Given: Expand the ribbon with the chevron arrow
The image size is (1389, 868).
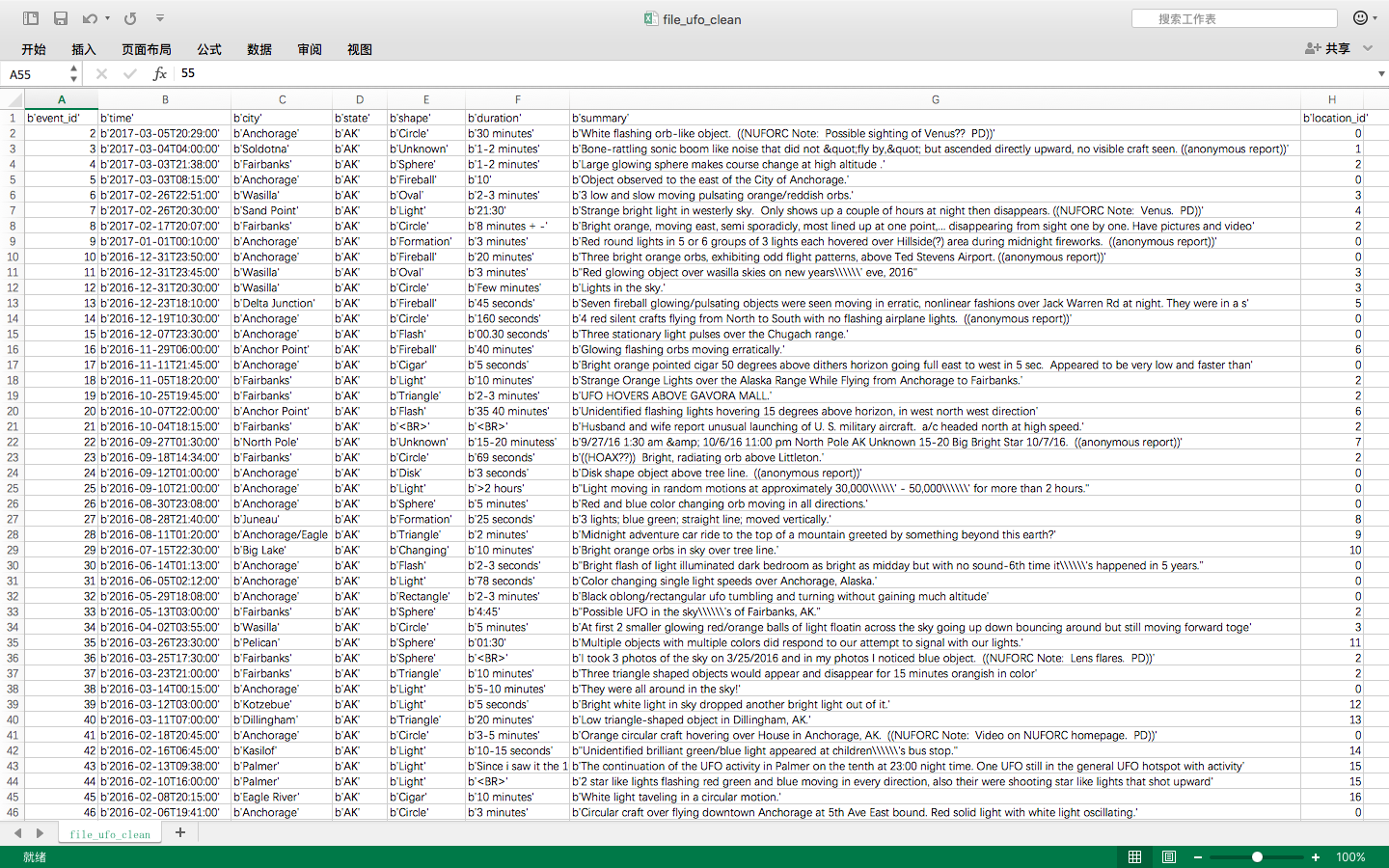Looking at the screenshot, I should (1368, 48).
